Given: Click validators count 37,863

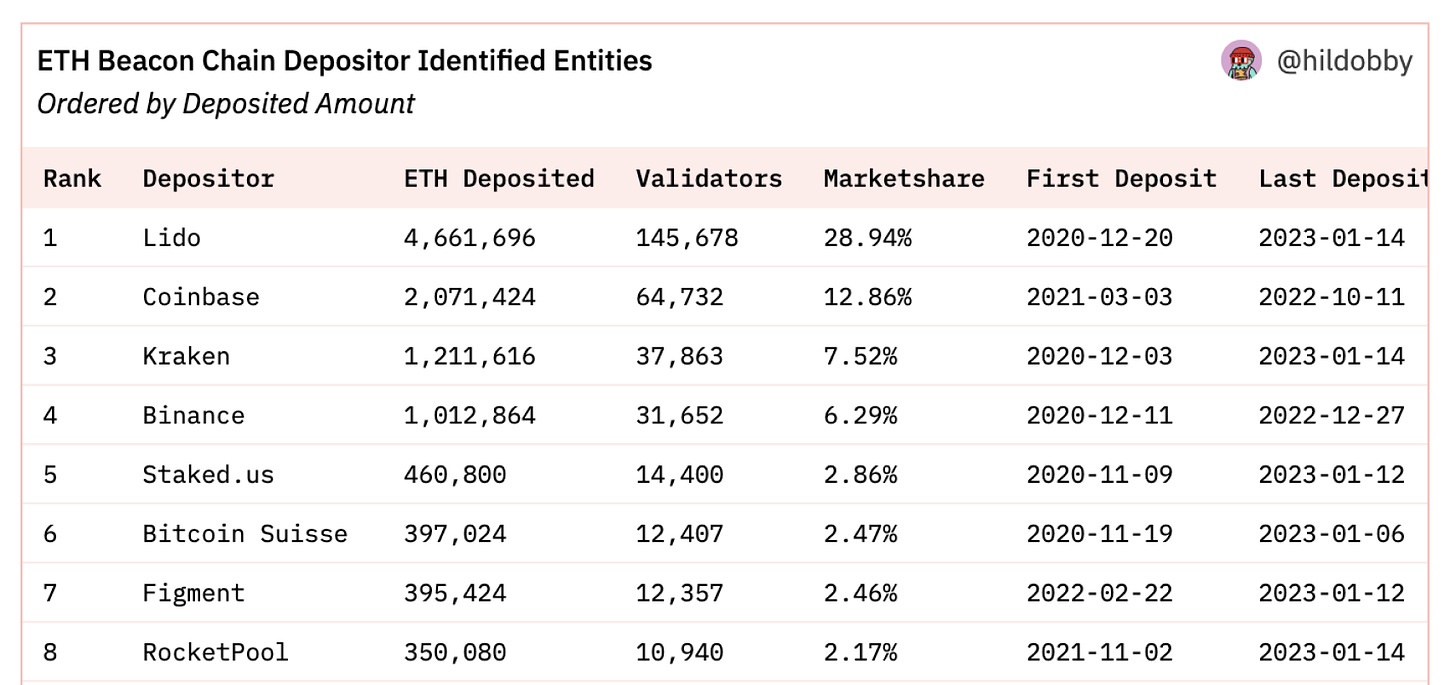Looking at the screenshot, I should click(680, 356).
